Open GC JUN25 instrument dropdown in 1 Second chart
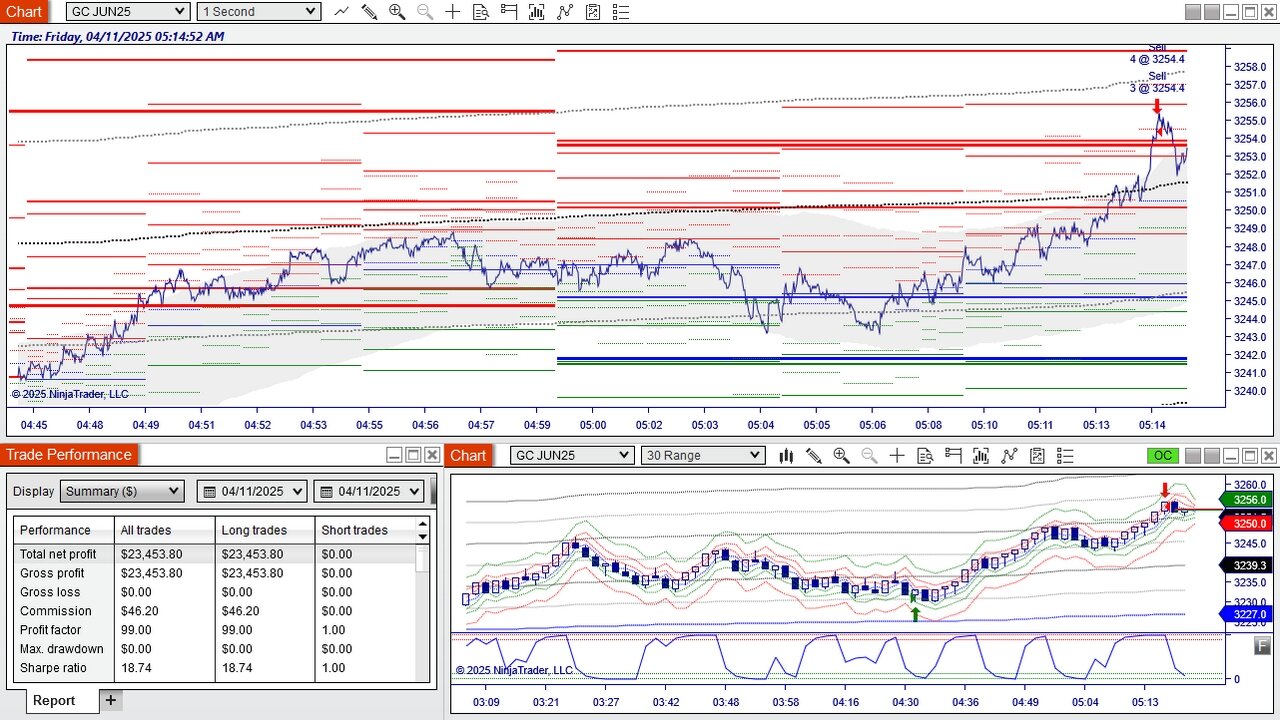1280x720 pixels. point(128,11)
